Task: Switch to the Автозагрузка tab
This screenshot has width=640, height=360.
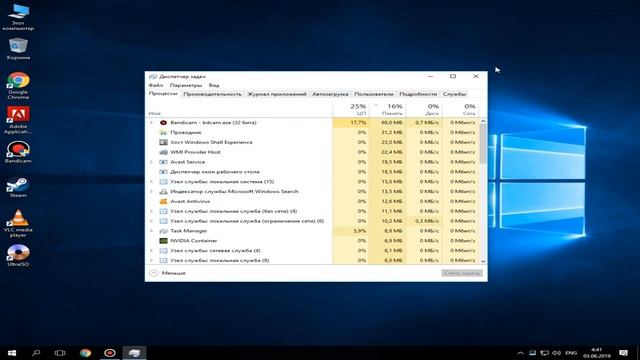Action: click(330, 94)
